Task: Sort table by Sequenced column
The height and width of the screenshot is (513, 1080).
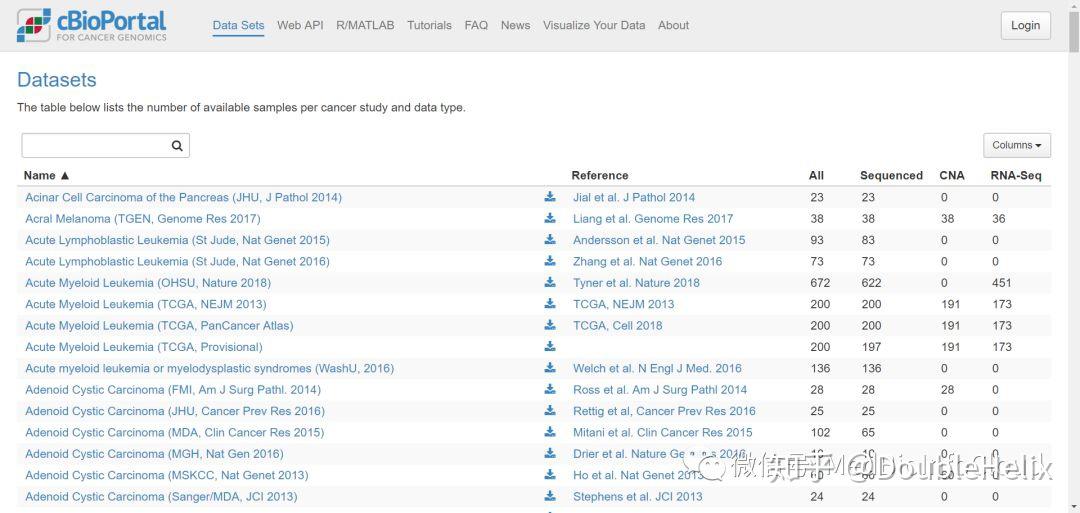Action: point(891,176)
